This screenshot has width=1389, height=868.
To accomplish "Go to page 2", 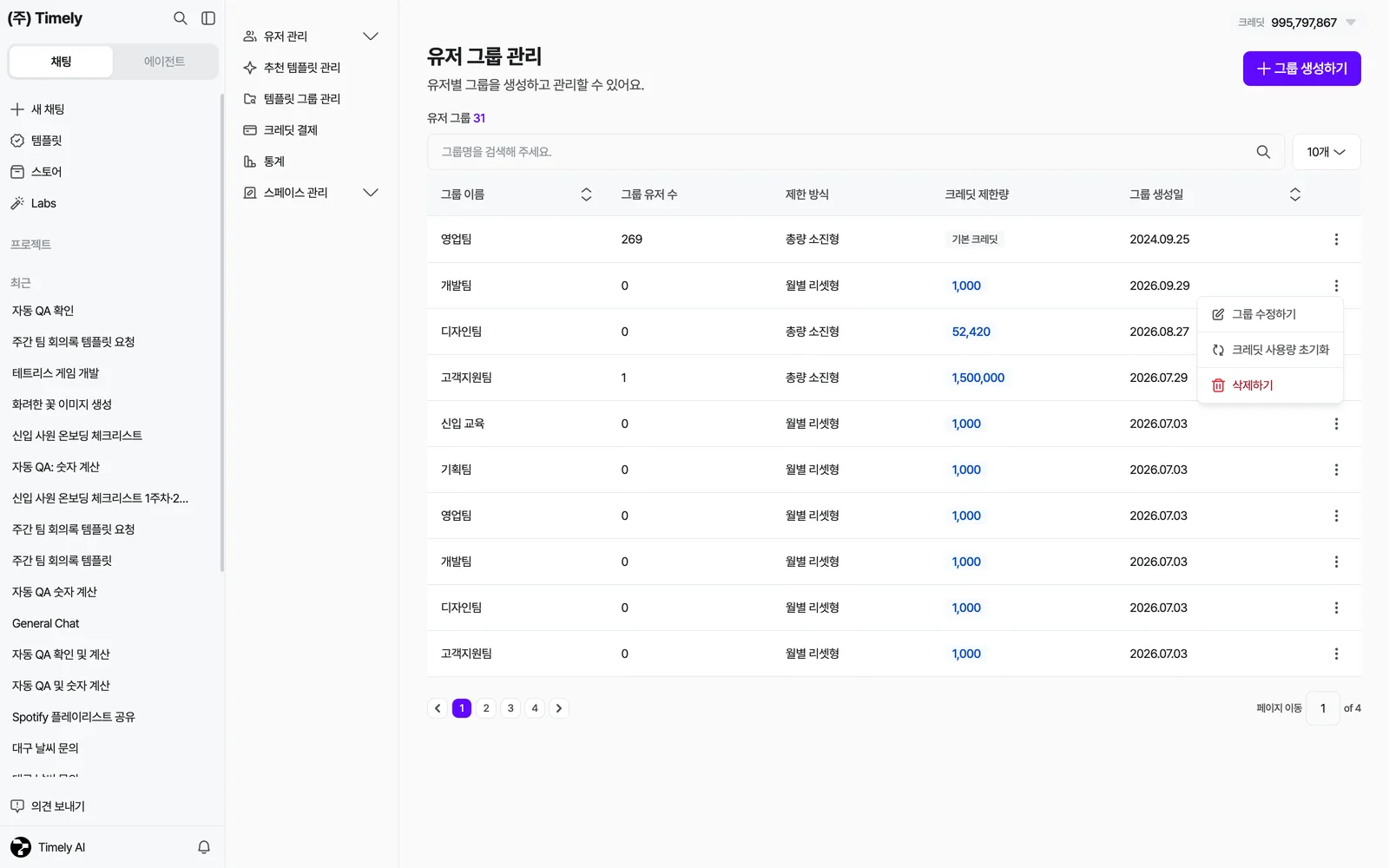I will tap(486, 708).
